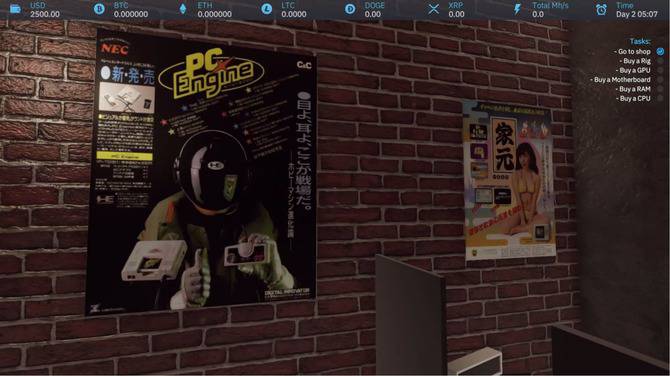670x376 pixels.
Task: Click the Bitcoin BTC coin icon
Action: click(x=99, y=9)
